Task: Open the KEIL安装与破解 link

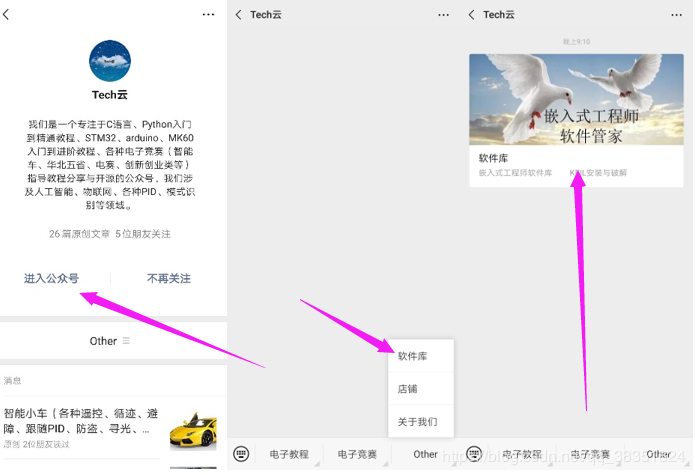Action: click(598, 173)
